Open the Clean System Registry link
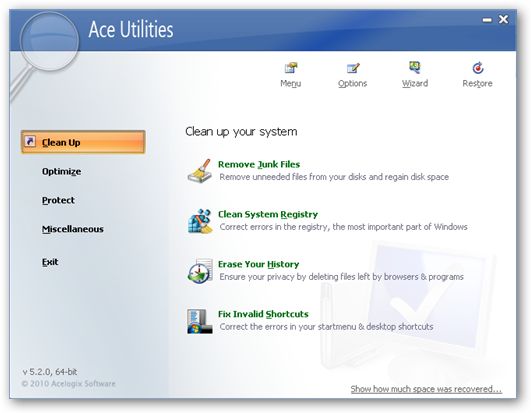 coord(268,214)
